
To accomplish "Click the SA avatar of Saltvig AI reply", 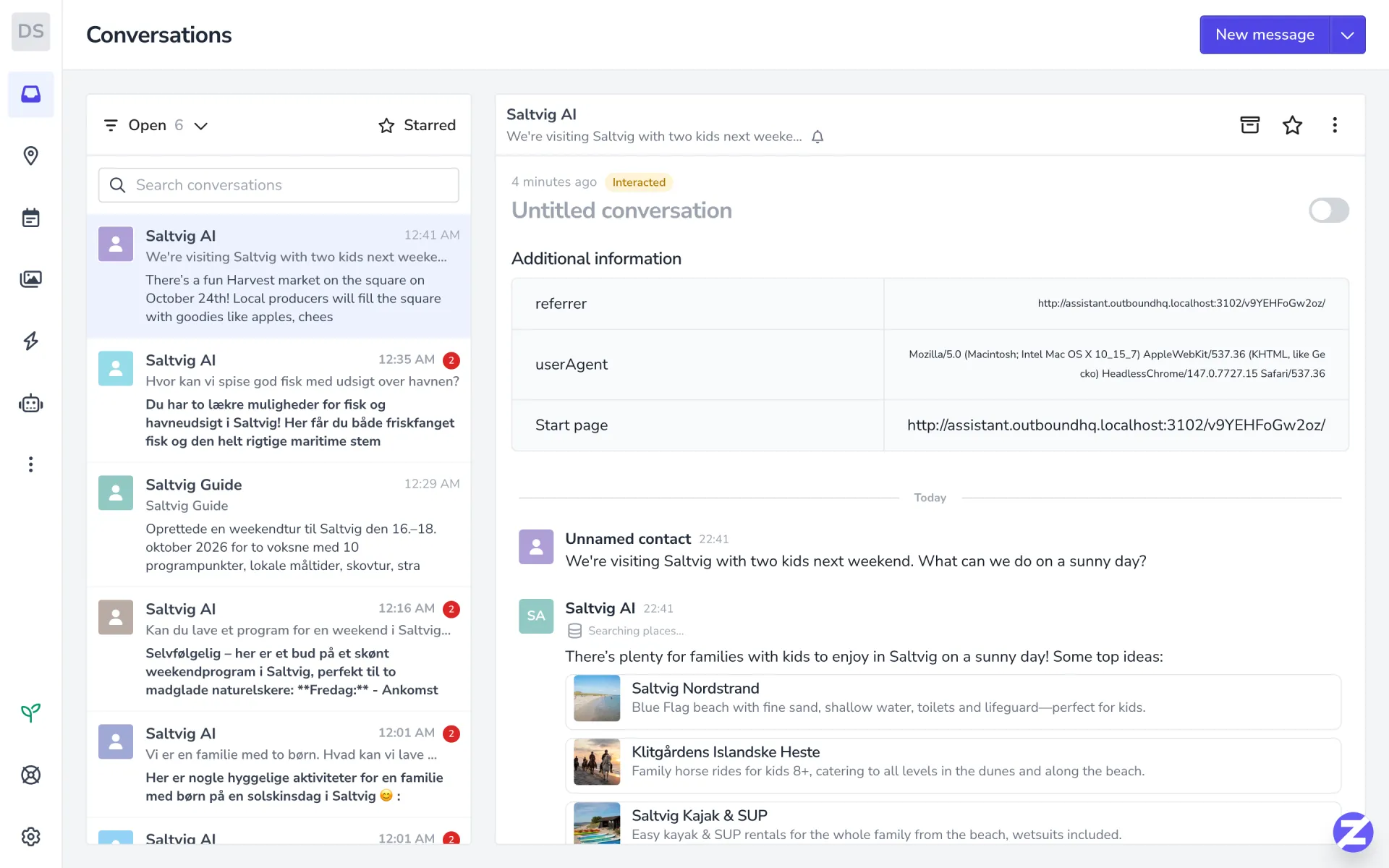I will (x=536, y=616).
